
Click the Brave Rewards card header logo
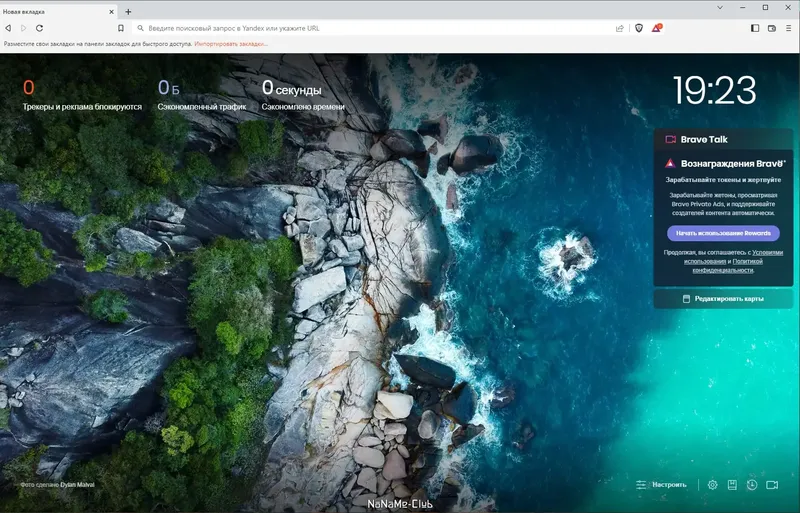coord(670,164)
